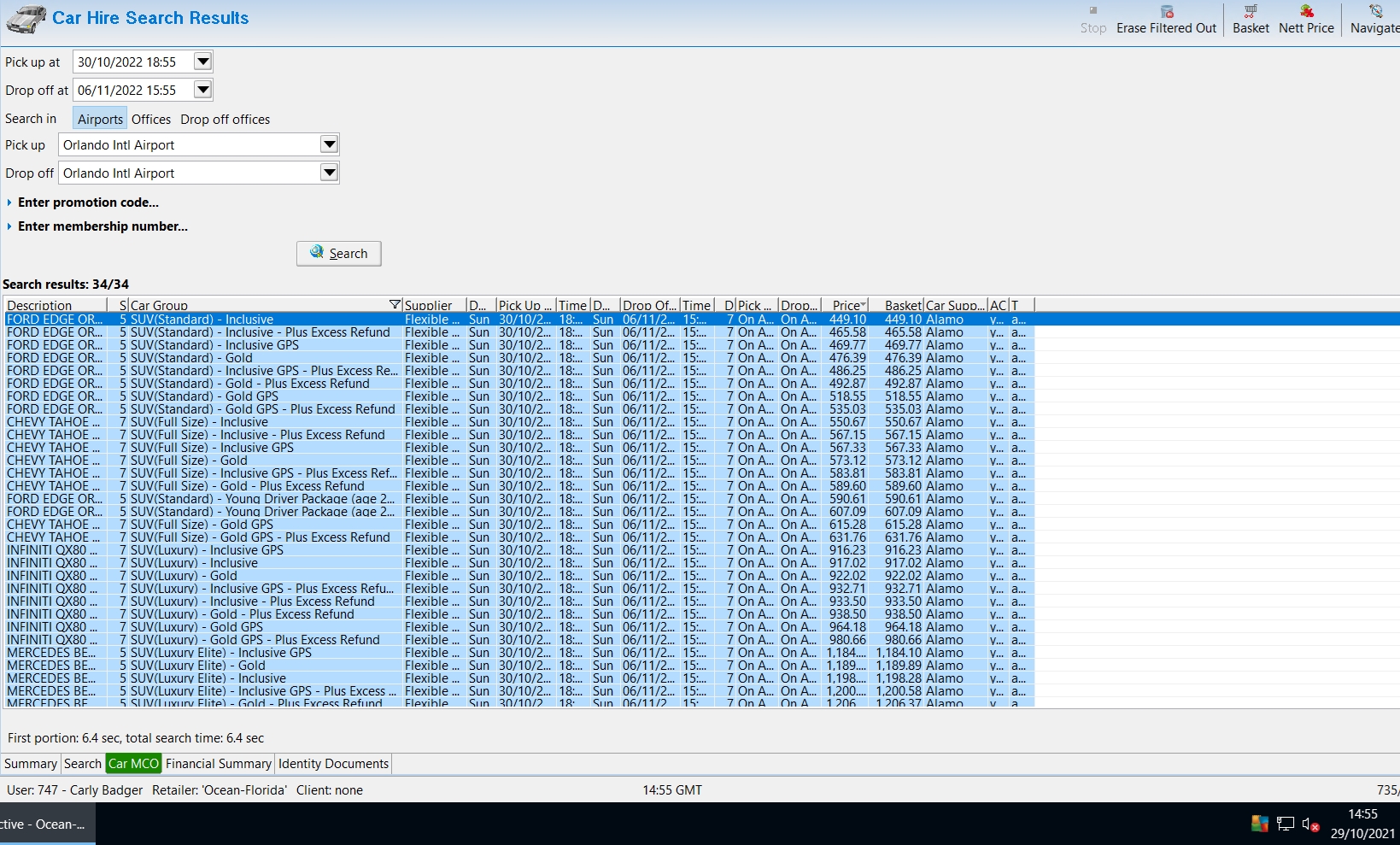This screenshot has height=845, width=1400.
Task: Select the FORD EDGE row priced 469.77
Action: pyautogui.click(x=519, y=345)
